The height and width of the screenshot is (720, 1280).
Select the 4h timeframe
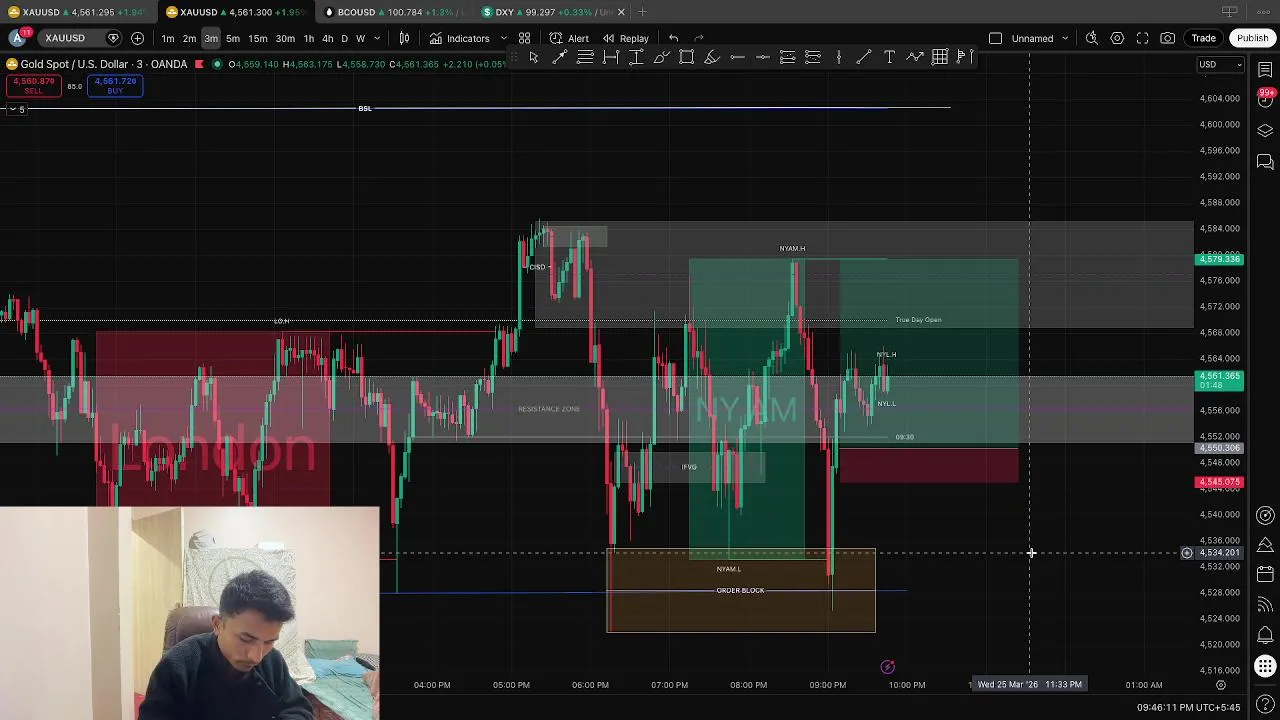(327, 38)
